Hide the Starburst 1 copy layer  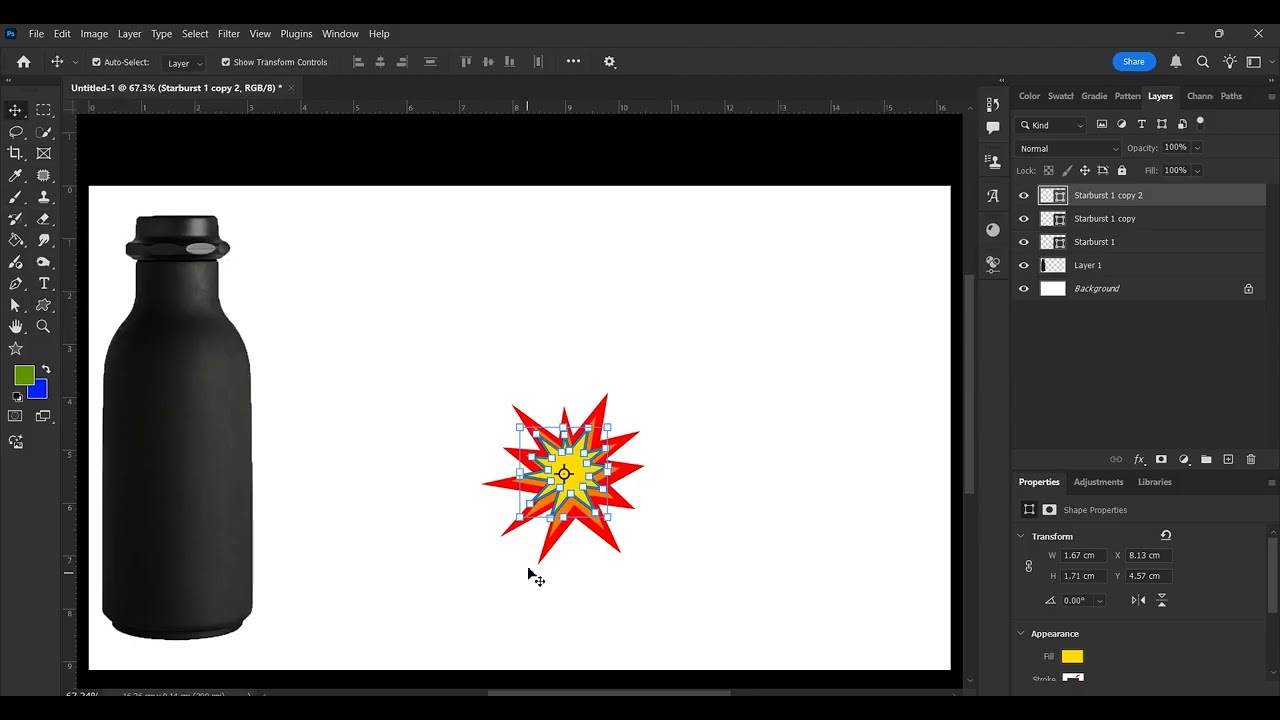click(x=1024, y=219)
